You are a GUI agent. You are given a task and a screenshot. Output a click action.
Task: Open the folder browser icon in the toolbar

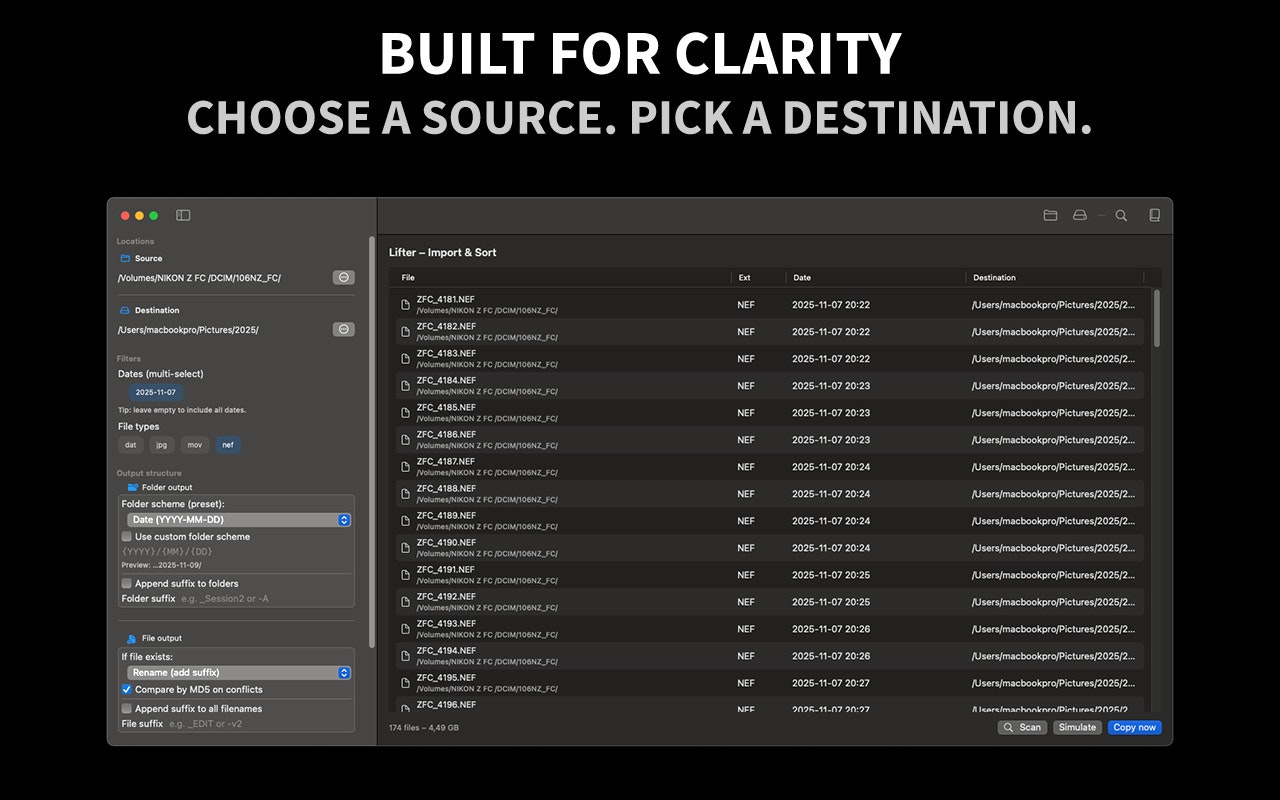(1050, 215)
